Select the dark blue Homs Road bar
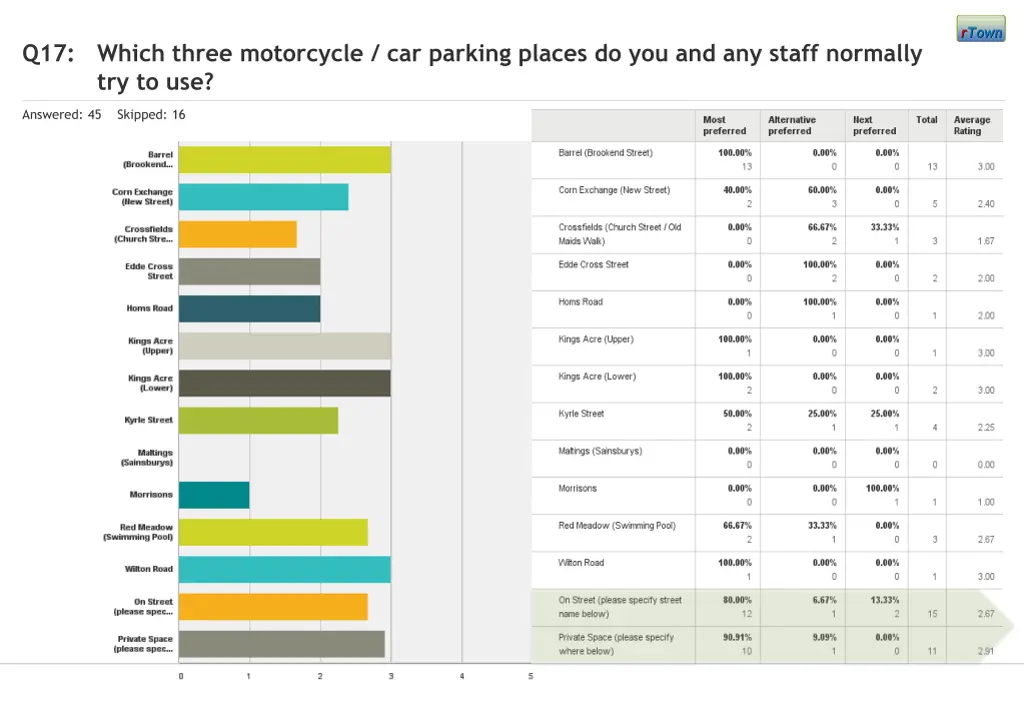Image resolution: width=1024 pixels, height=709 pixels. 250,309
